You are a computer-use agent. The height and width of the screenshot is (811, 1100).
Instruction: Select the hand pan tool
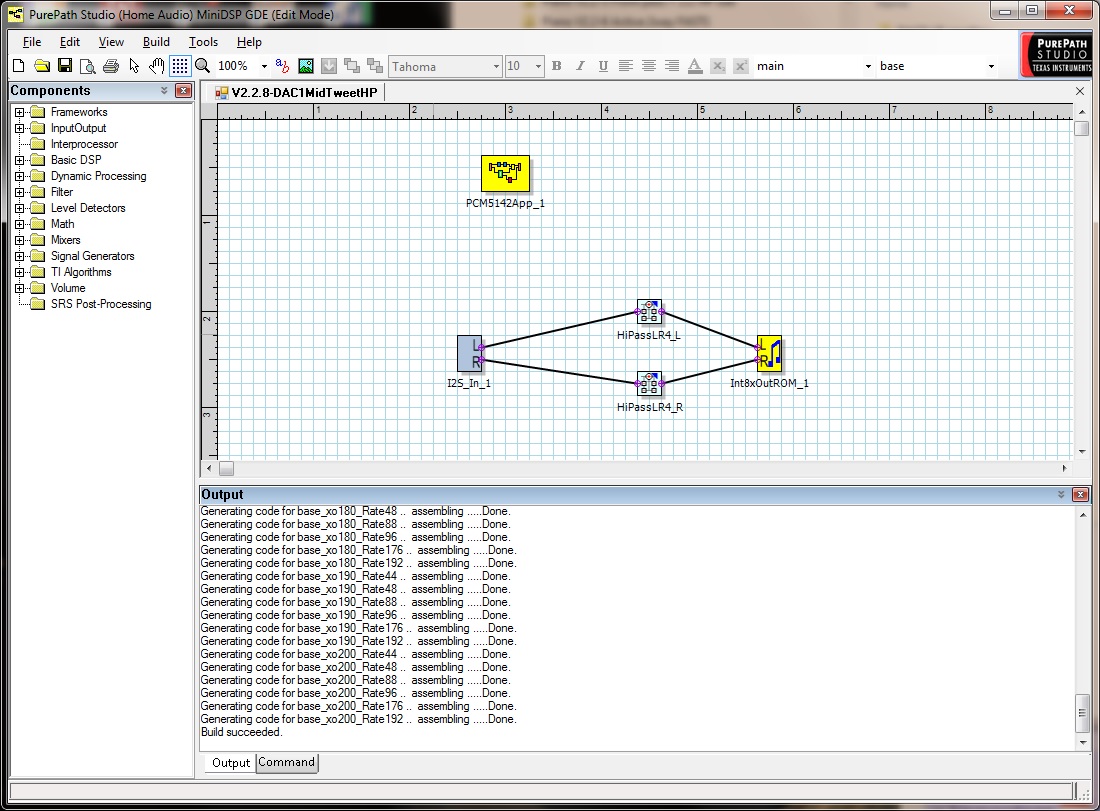[x=157, y=66]
